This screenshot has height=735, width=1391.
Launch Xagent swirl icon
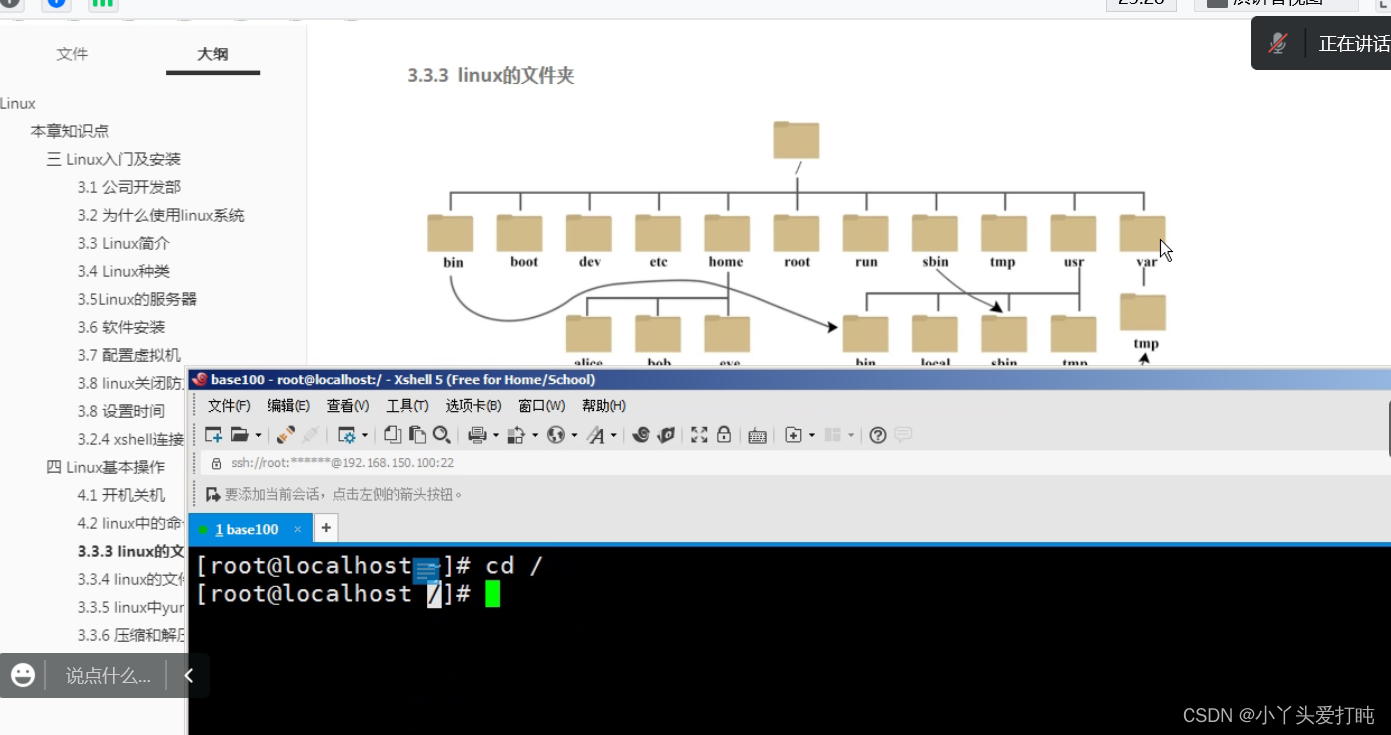(x=641, y=435)
